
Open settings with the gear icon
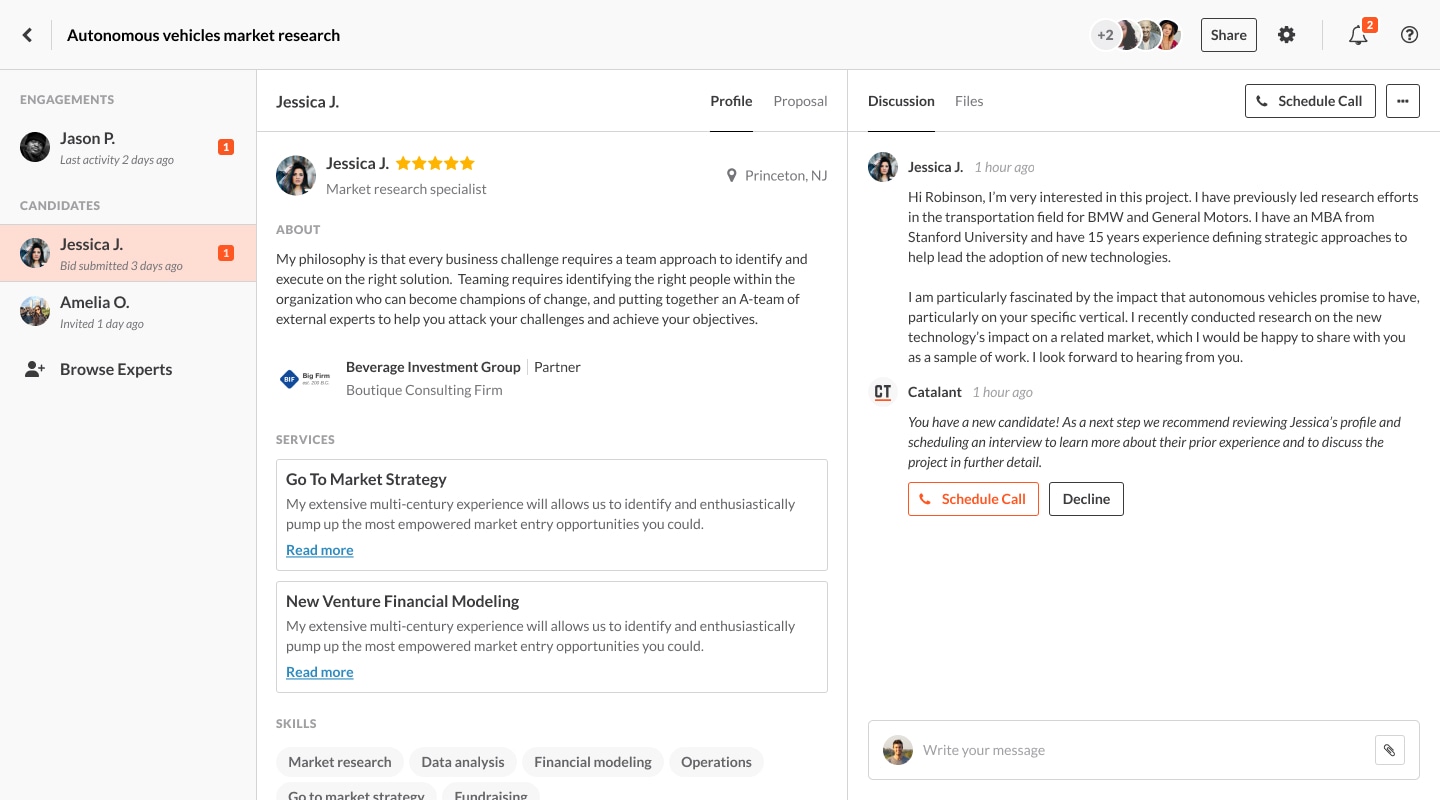click(1287, 34)
